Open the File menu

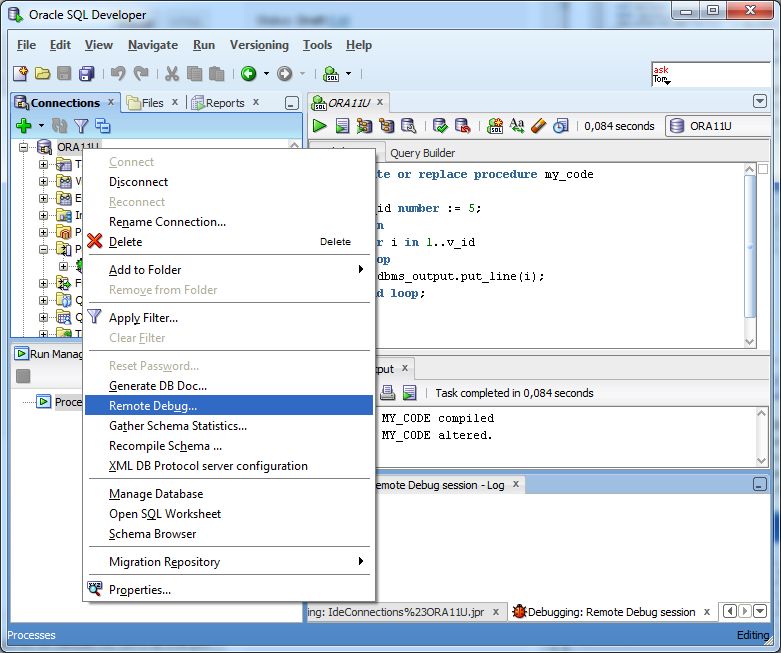coord(26,45)
